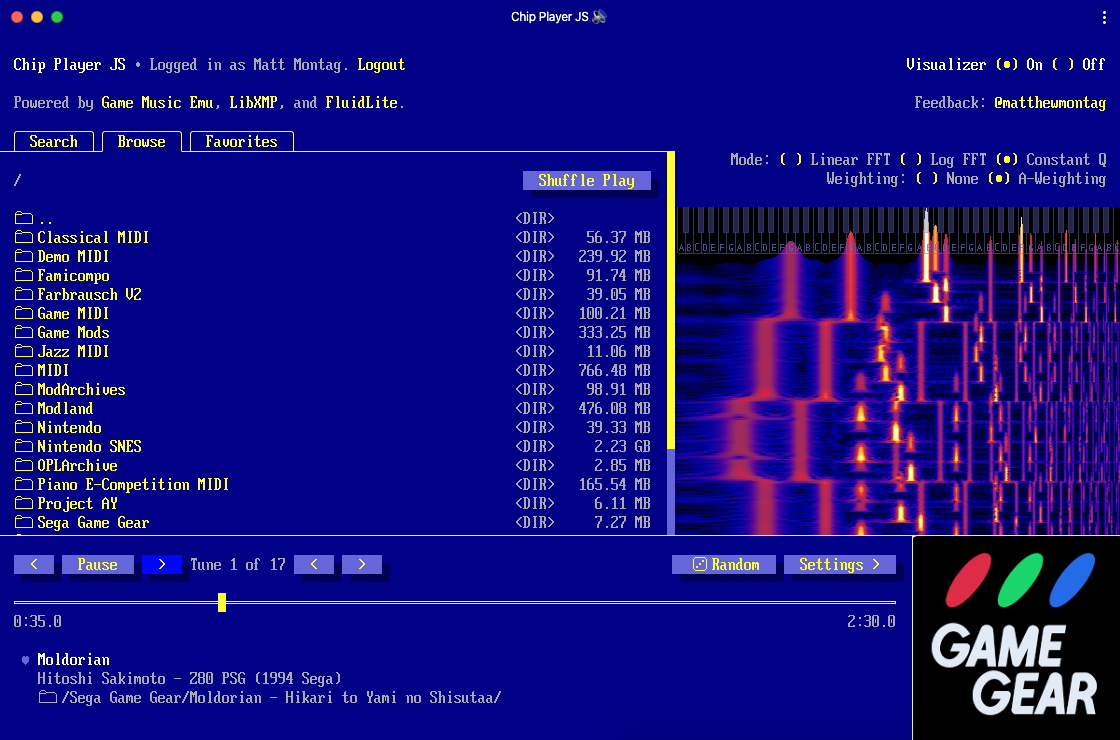The height and width of the screenshot is (740, 1120).
Task: Go to the previous track in the playlist
Action: click(x=34, y=565)
